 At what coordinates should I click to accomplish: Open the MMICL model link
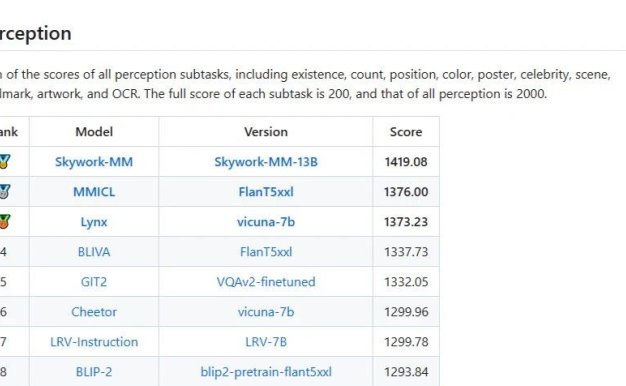pyautogui.click(x=94, y=192)
